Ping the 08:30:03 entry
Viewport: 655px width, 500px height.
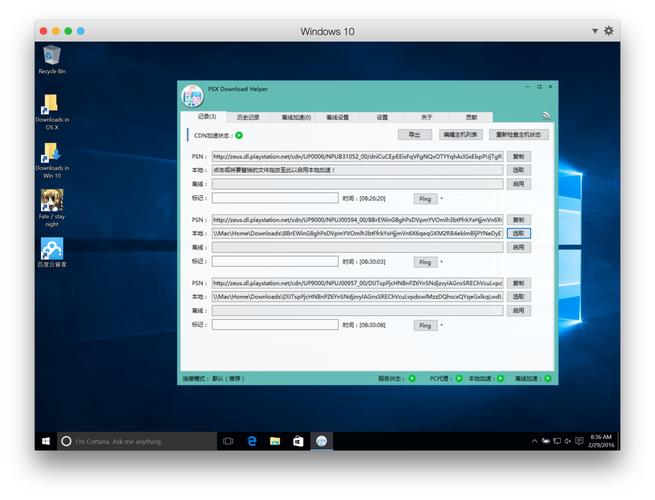tap(425, 262)
